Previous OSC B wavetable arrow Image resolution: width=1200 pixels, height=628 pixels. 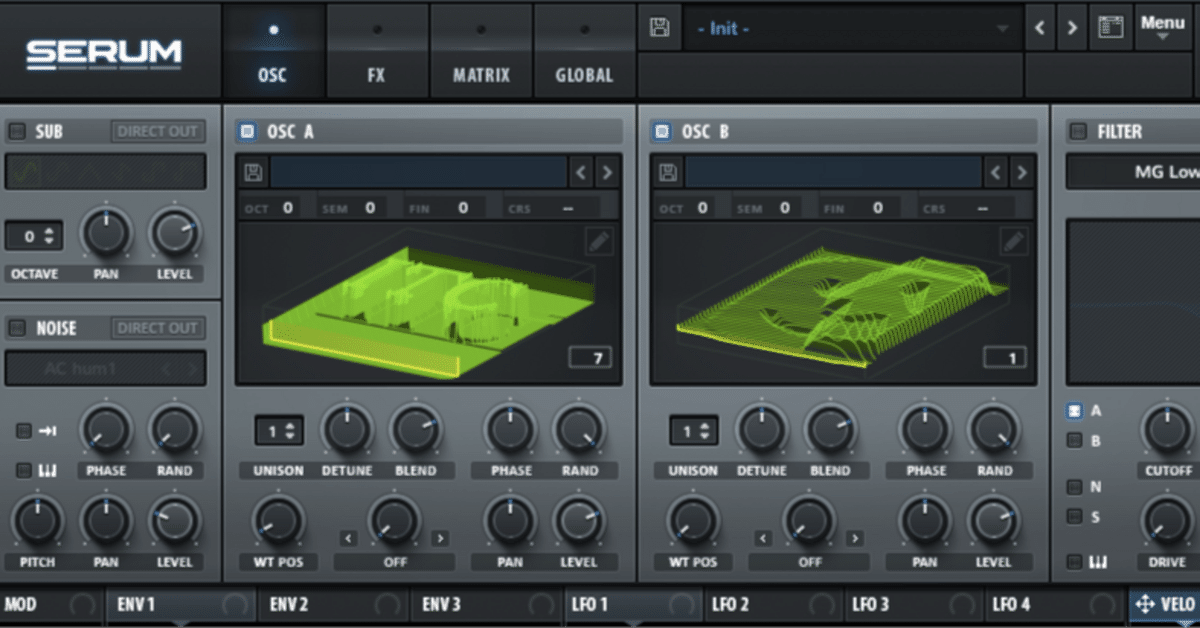coord(996,173)
